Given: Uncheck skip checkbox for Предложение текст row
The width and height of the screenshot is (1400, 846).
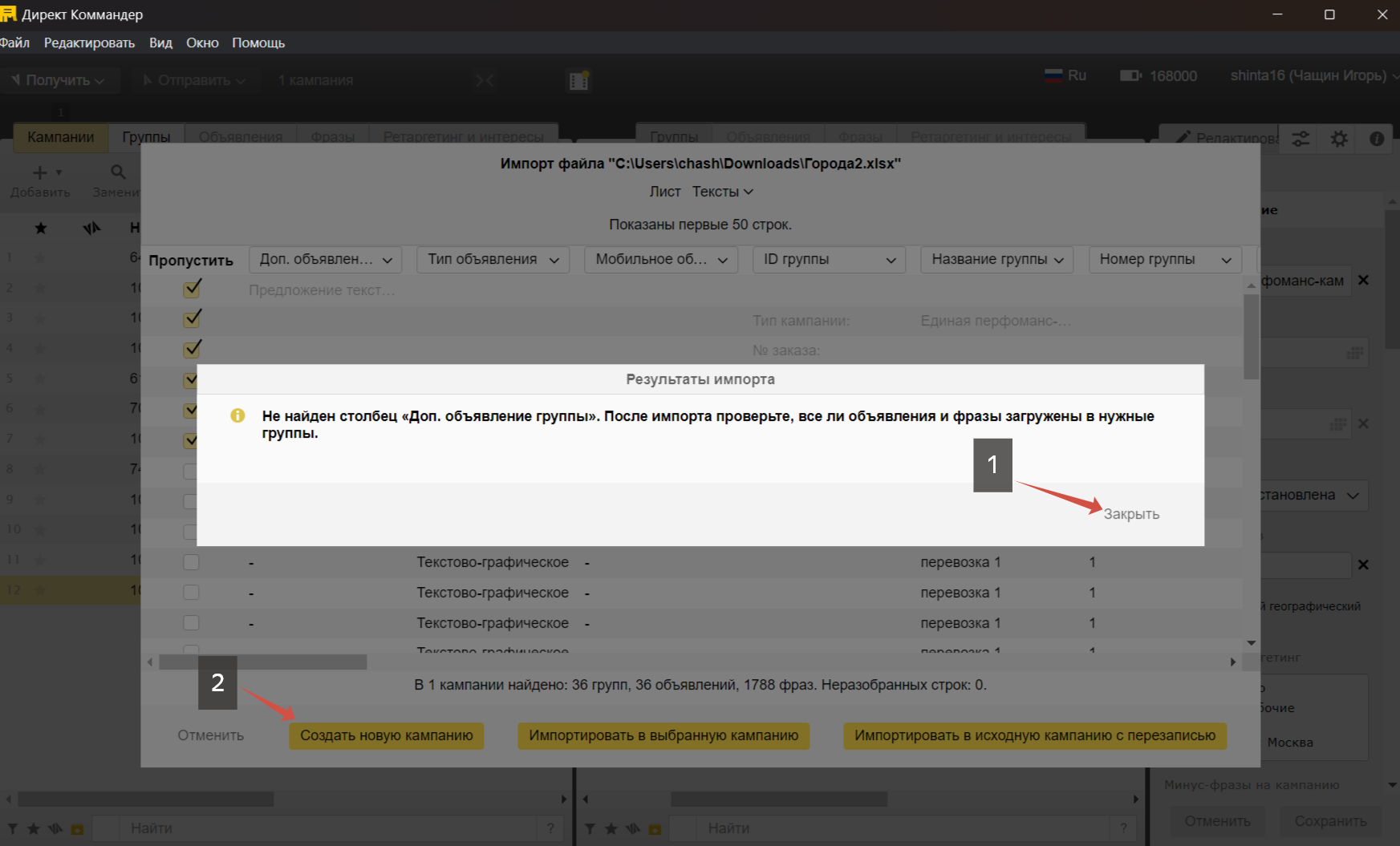Looking at the screenshot, I should point(192,289).
